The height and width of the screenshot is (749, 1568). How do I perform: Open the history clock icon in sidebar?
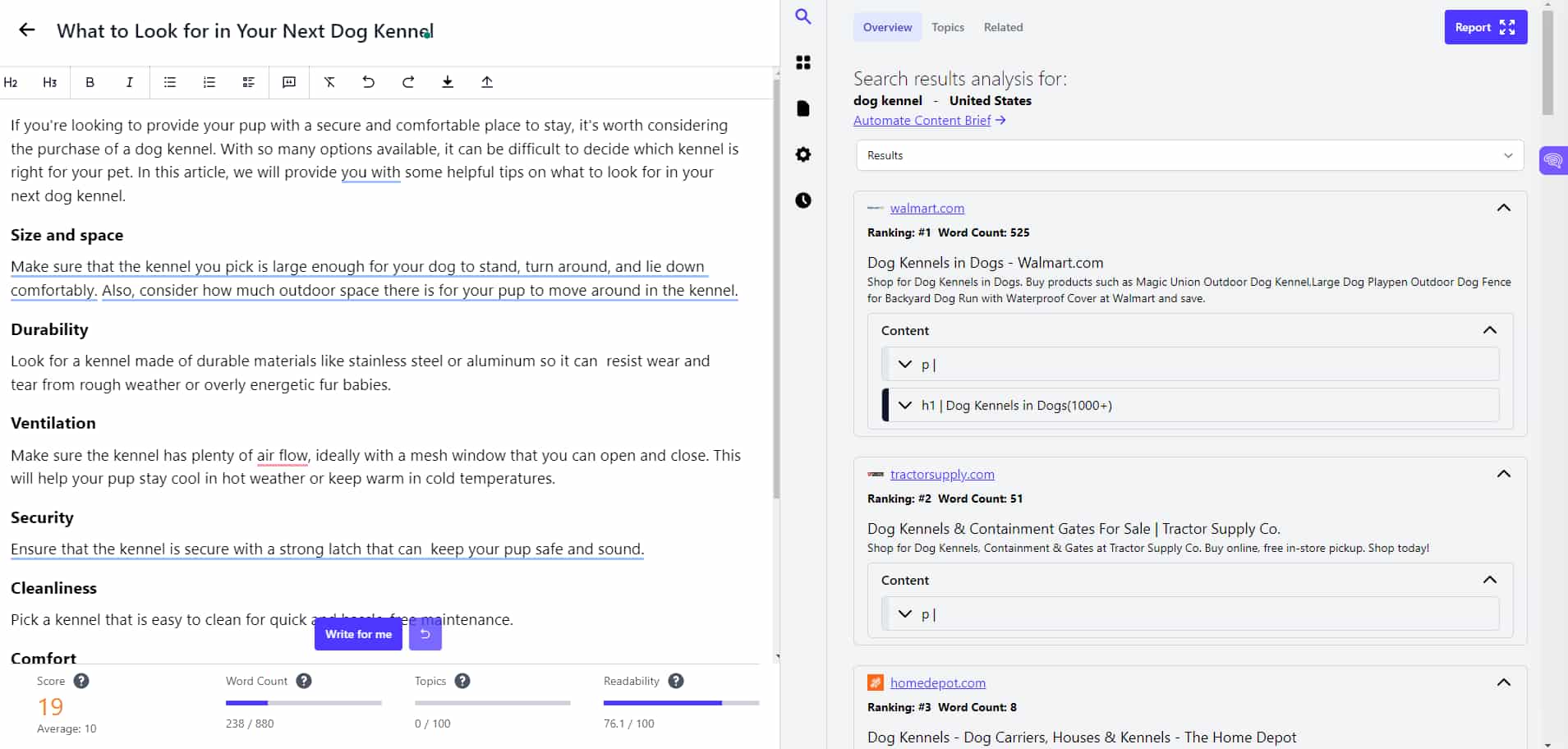pos(803,200)
